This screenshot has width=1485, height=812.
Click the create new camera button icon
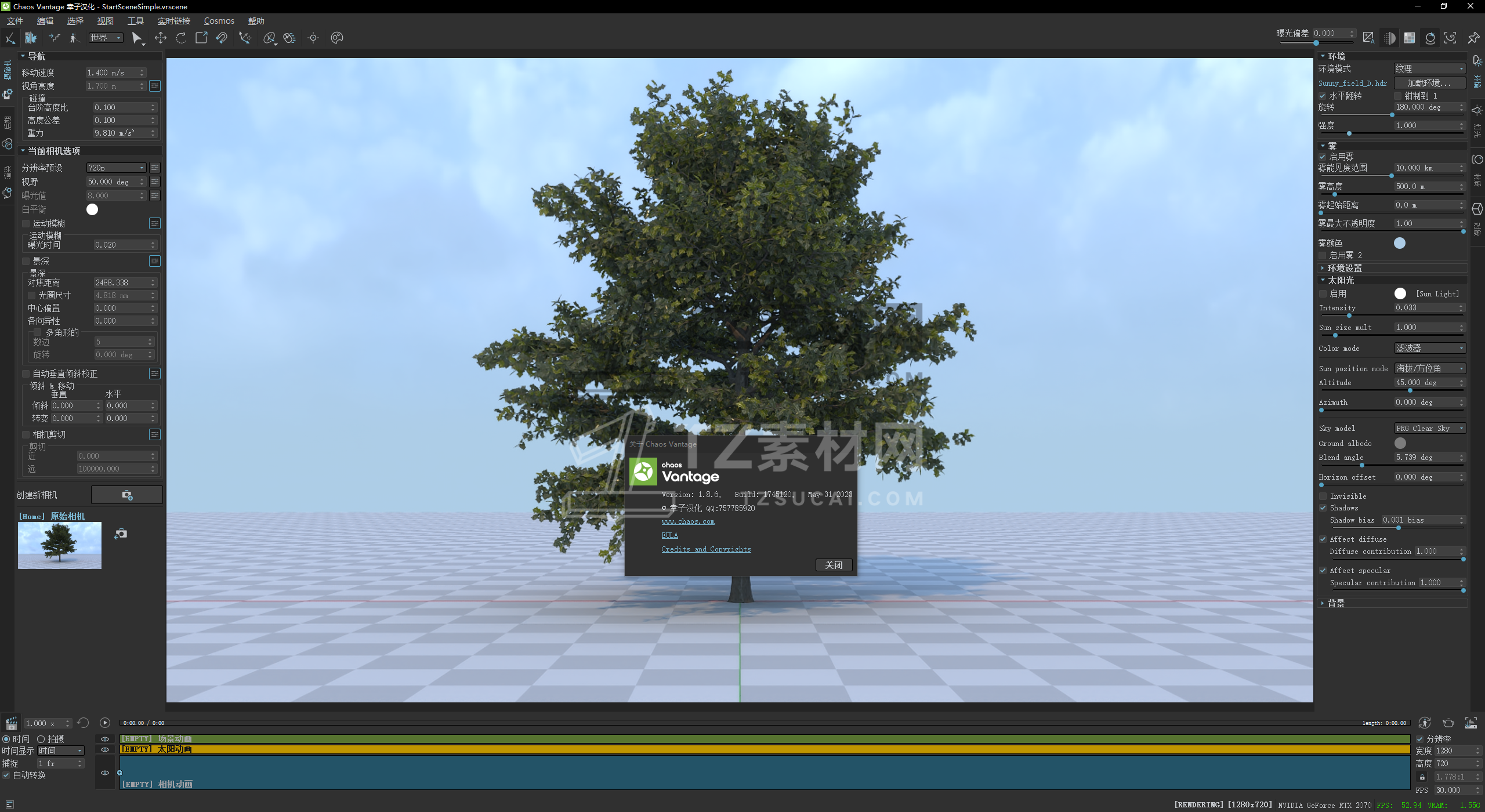pos(127,495)
